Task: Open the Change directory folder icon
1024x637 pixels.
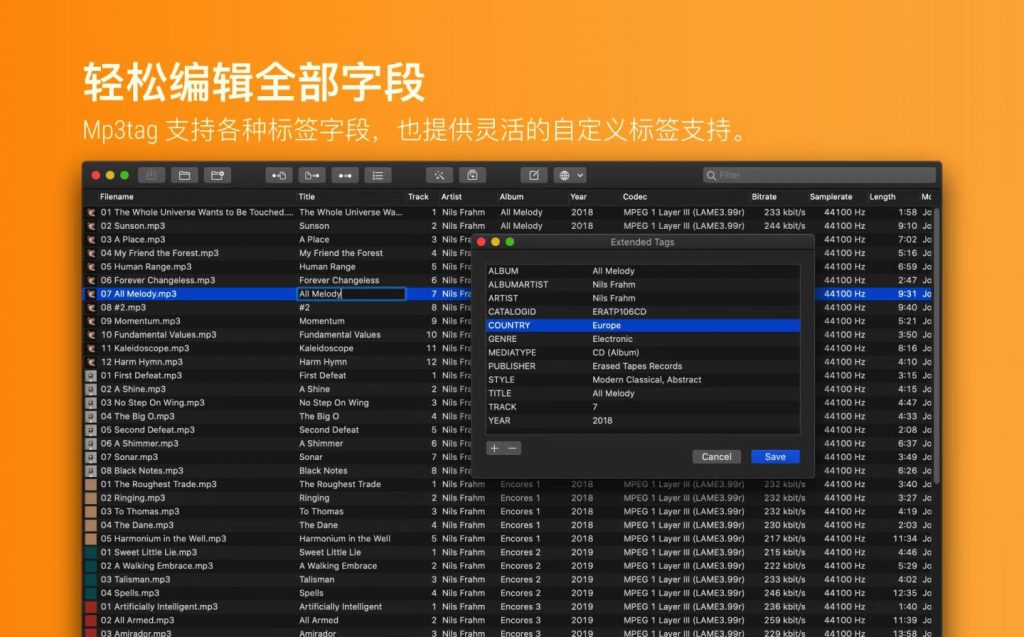Action: [x=185, y=175]
